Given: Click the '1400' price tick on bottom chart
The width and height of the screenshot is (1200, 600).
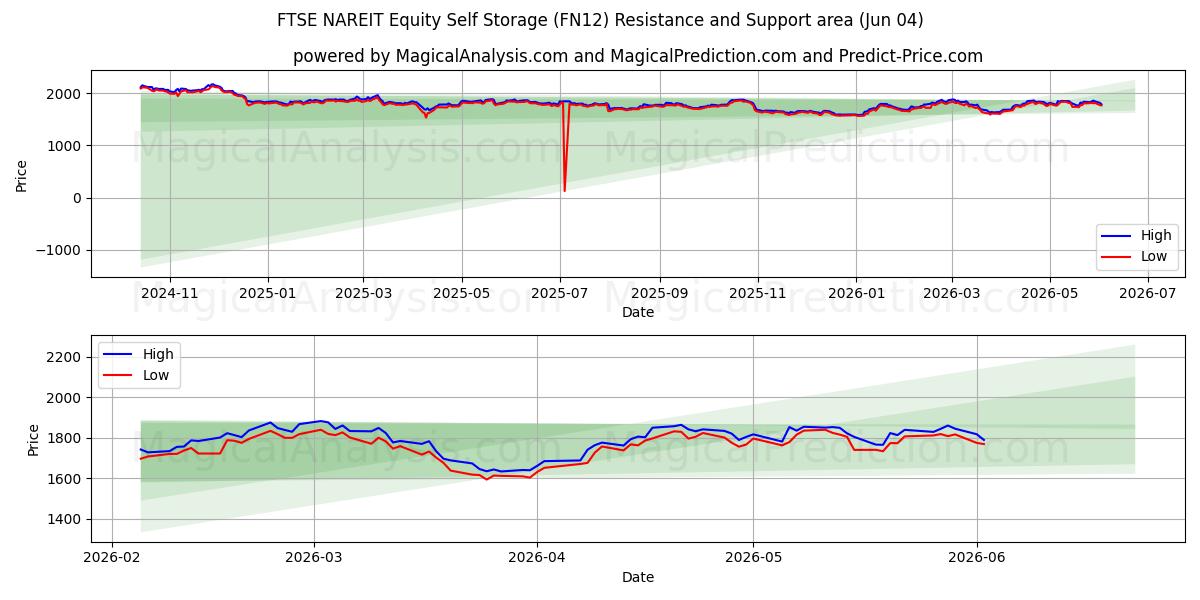Looking at the screenshot, I should click(66, 519).
